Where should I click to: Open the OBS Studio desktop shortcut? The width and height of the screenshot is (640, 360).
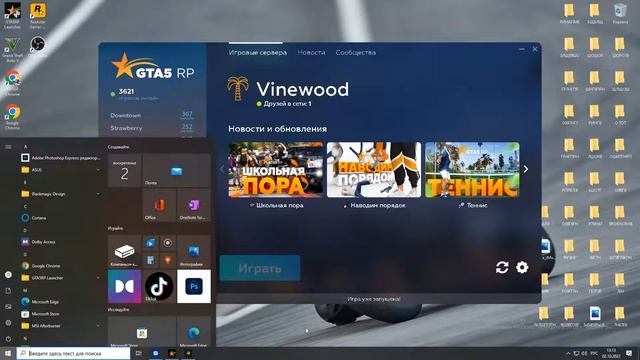(38, 46)
